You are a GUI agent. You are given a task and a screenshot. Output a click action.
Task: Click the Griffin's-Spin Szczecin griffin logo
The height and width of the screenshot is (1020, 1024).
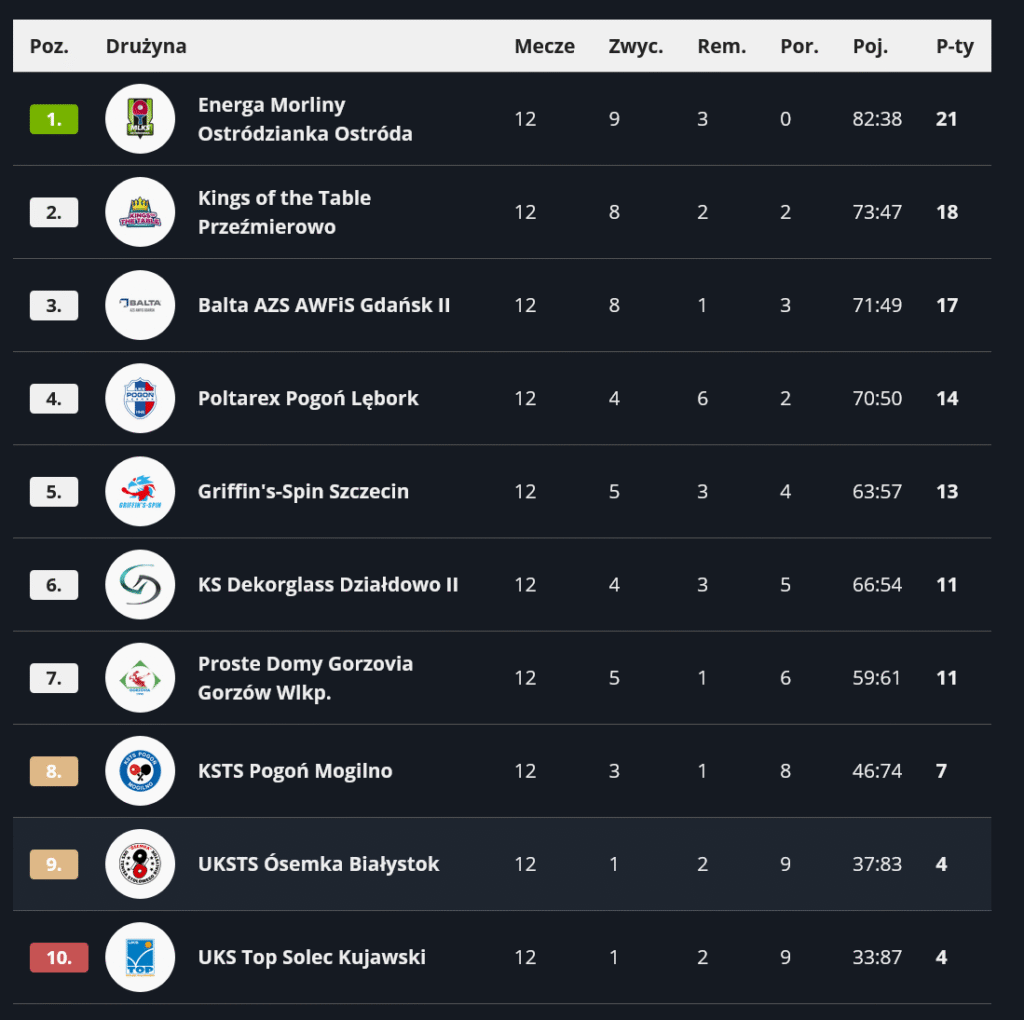click(x=140, y=492)
